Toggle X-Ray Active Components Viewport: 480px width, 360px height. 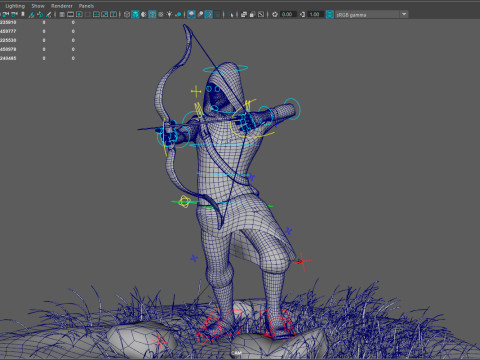coord(252,14)
